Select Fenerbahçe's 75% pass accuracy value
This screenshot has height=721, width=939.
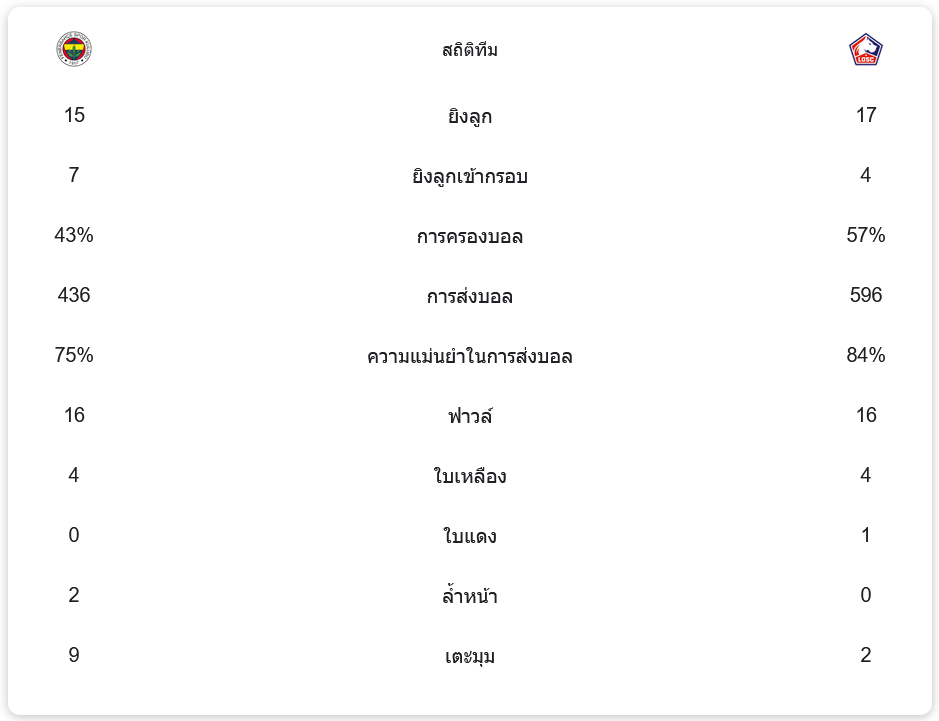click(x=74, y=355)
